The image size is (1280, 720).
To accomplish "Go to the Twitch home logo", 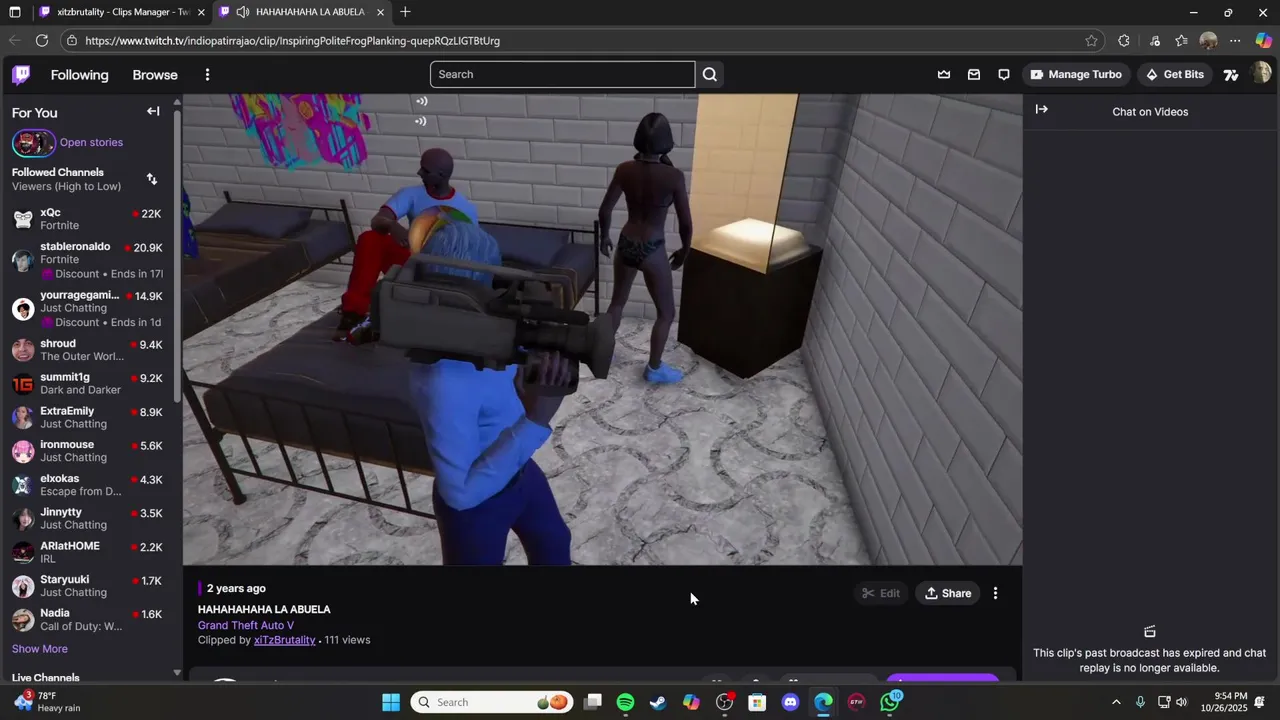I will 21,75.
